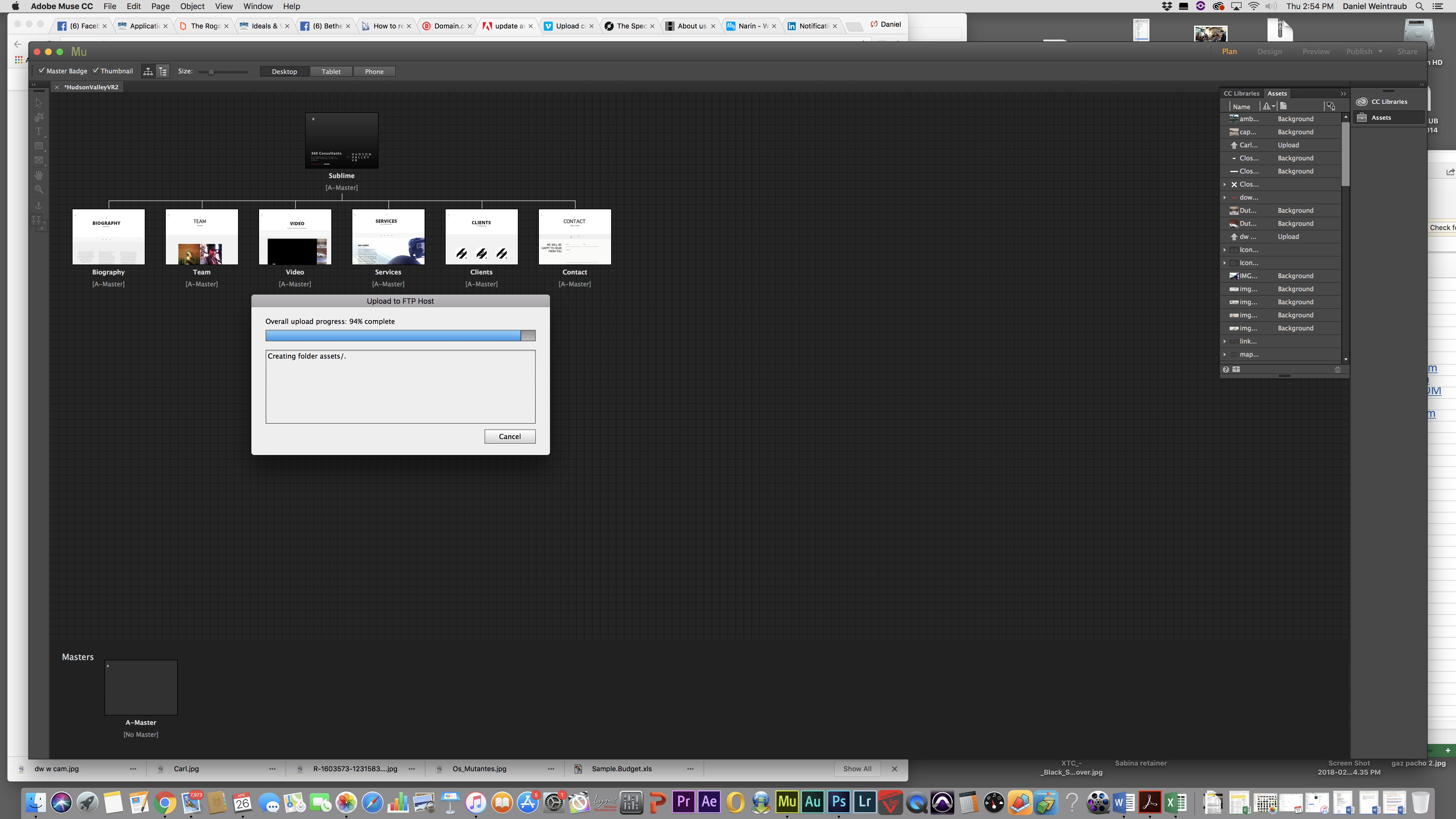Image resolution: width=1456 pixels, height=819 pixels.
Task: Close the HudsonValleyVR2 document tab
Action: click(57, 87)
